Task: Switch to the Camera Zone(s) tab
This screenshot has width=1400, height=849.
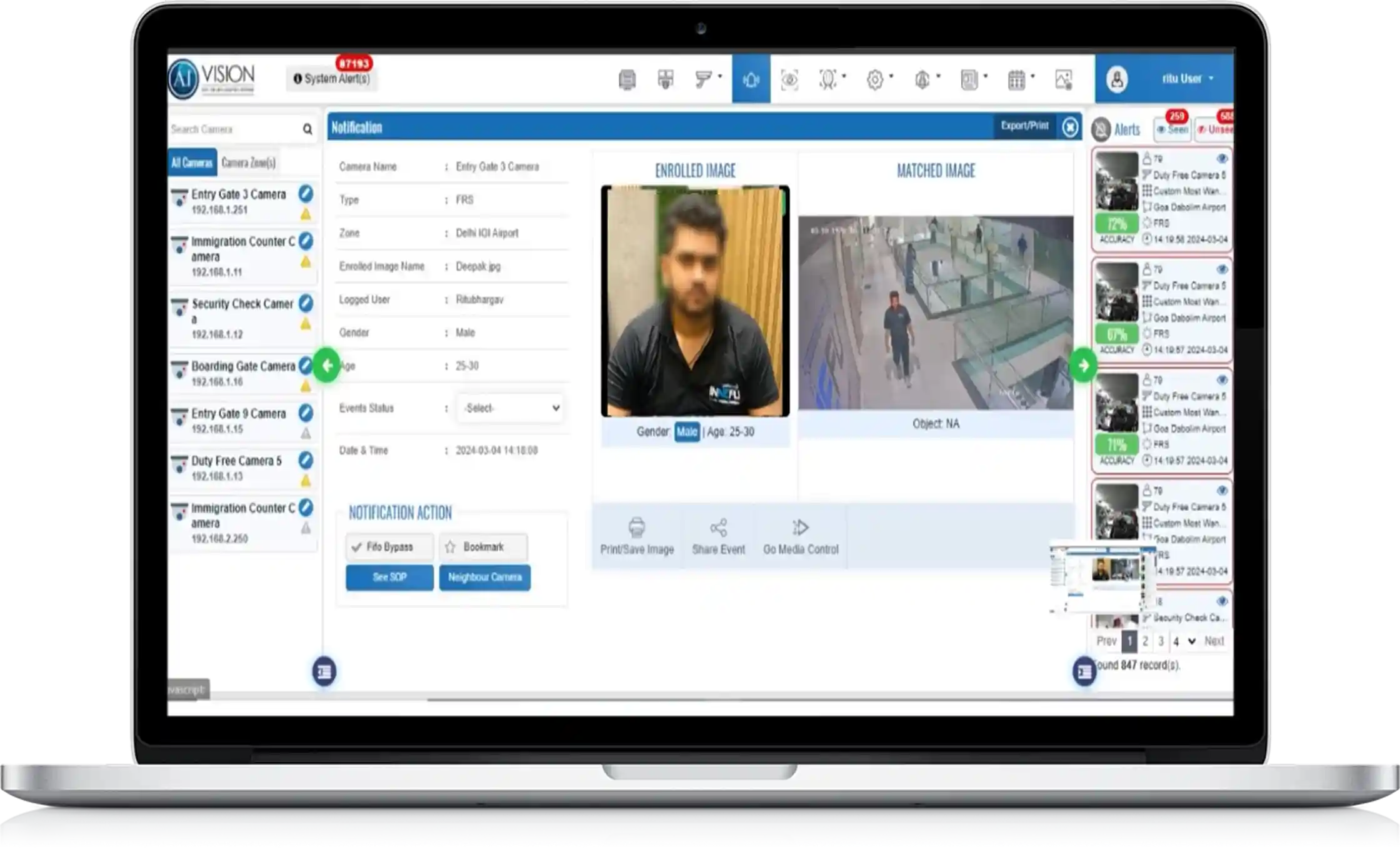Action: (248, 163)
